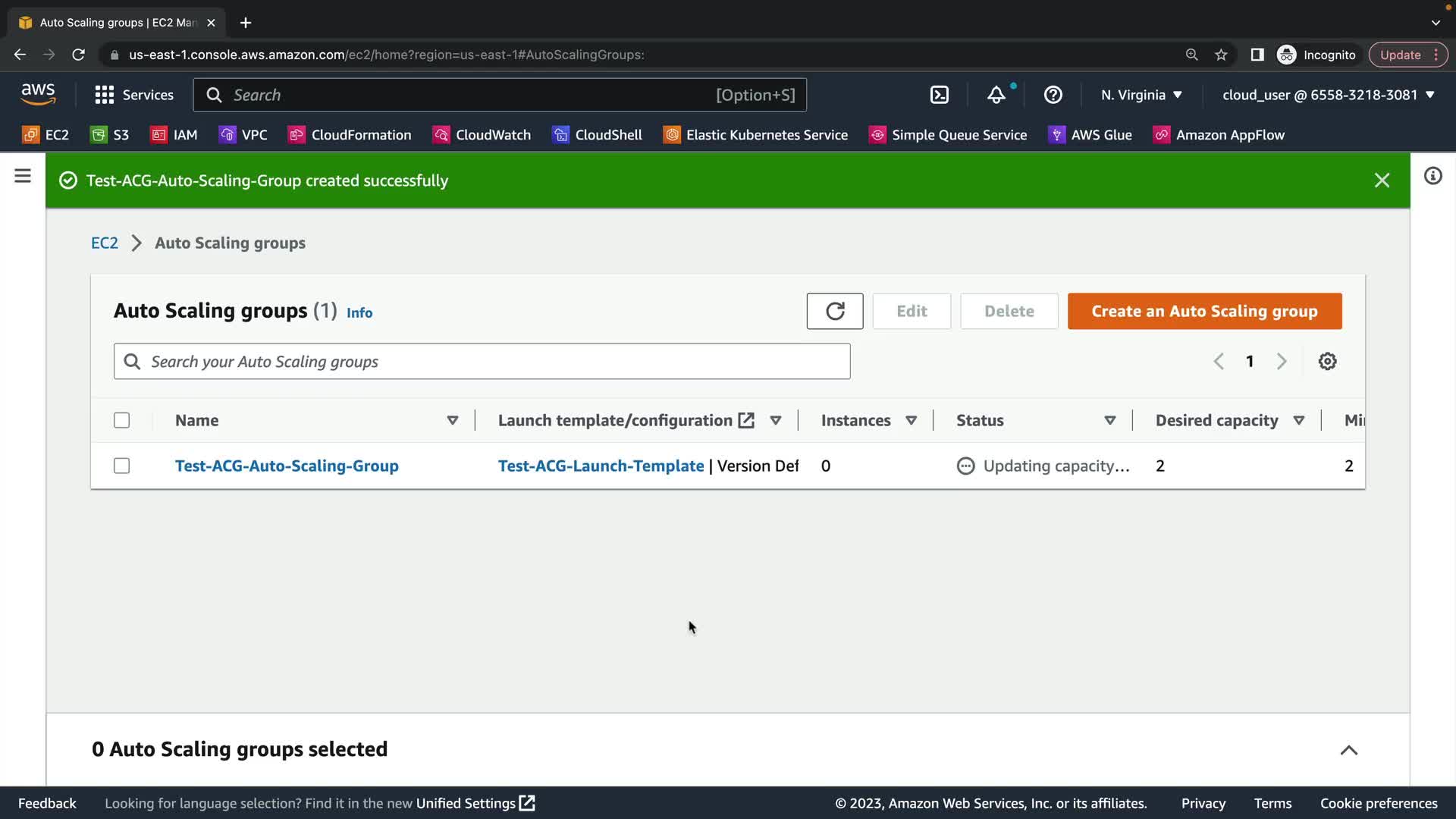Open the cloud_user account dropdown

(x=1328, y=95)
